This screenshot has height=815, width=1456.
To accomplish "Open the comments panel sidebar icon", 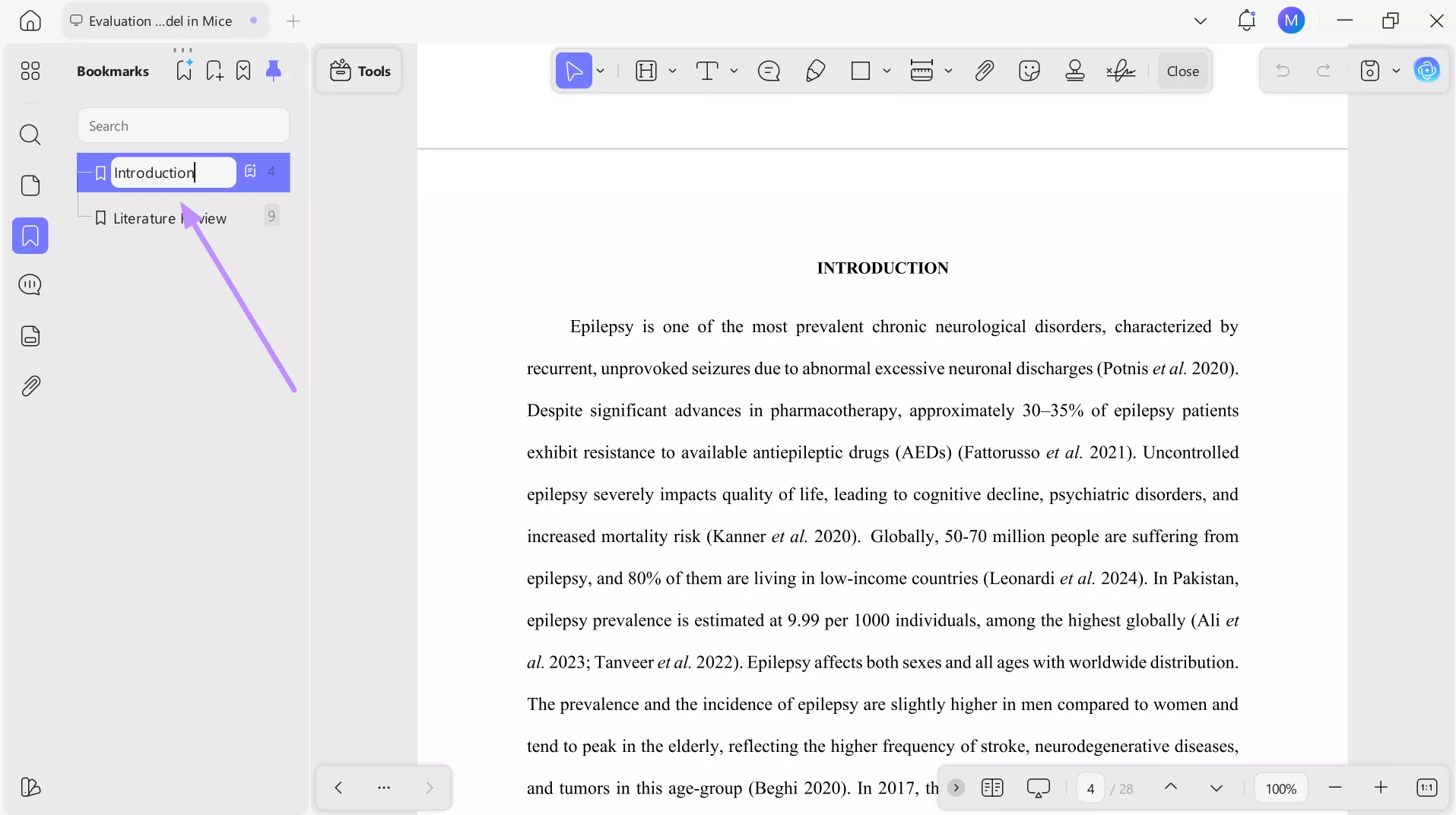I will 30,285.
